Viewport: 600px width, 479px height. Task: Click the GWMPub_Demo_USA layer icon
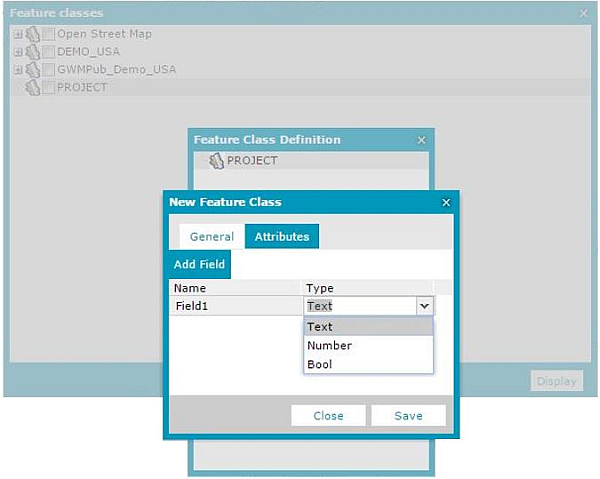(33, 70)
